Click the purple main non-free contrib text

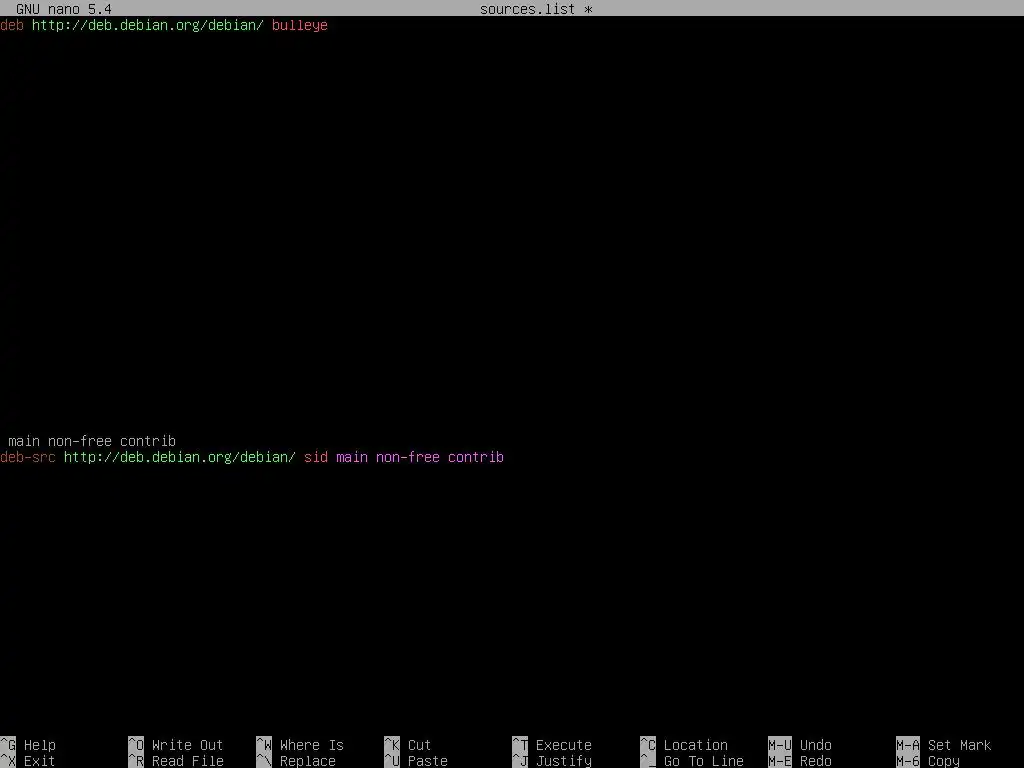pyautogui.click(x=420, y=457)
